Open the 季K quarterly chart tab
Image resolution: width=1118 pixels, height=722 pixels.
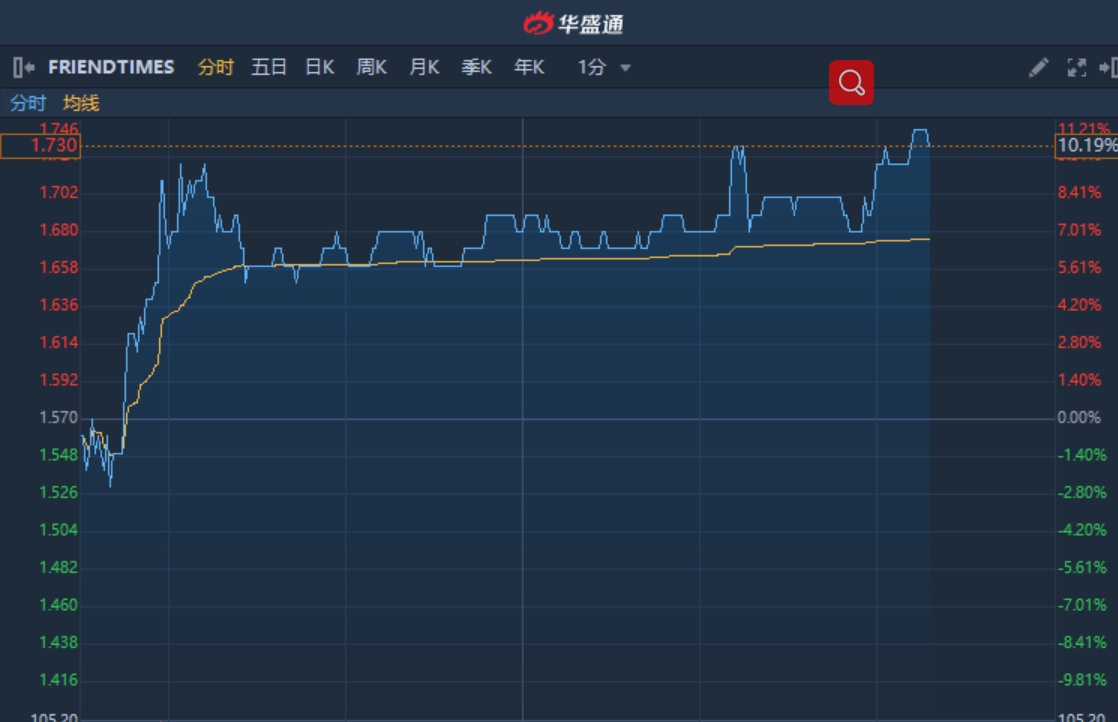(x=476, y=67)
